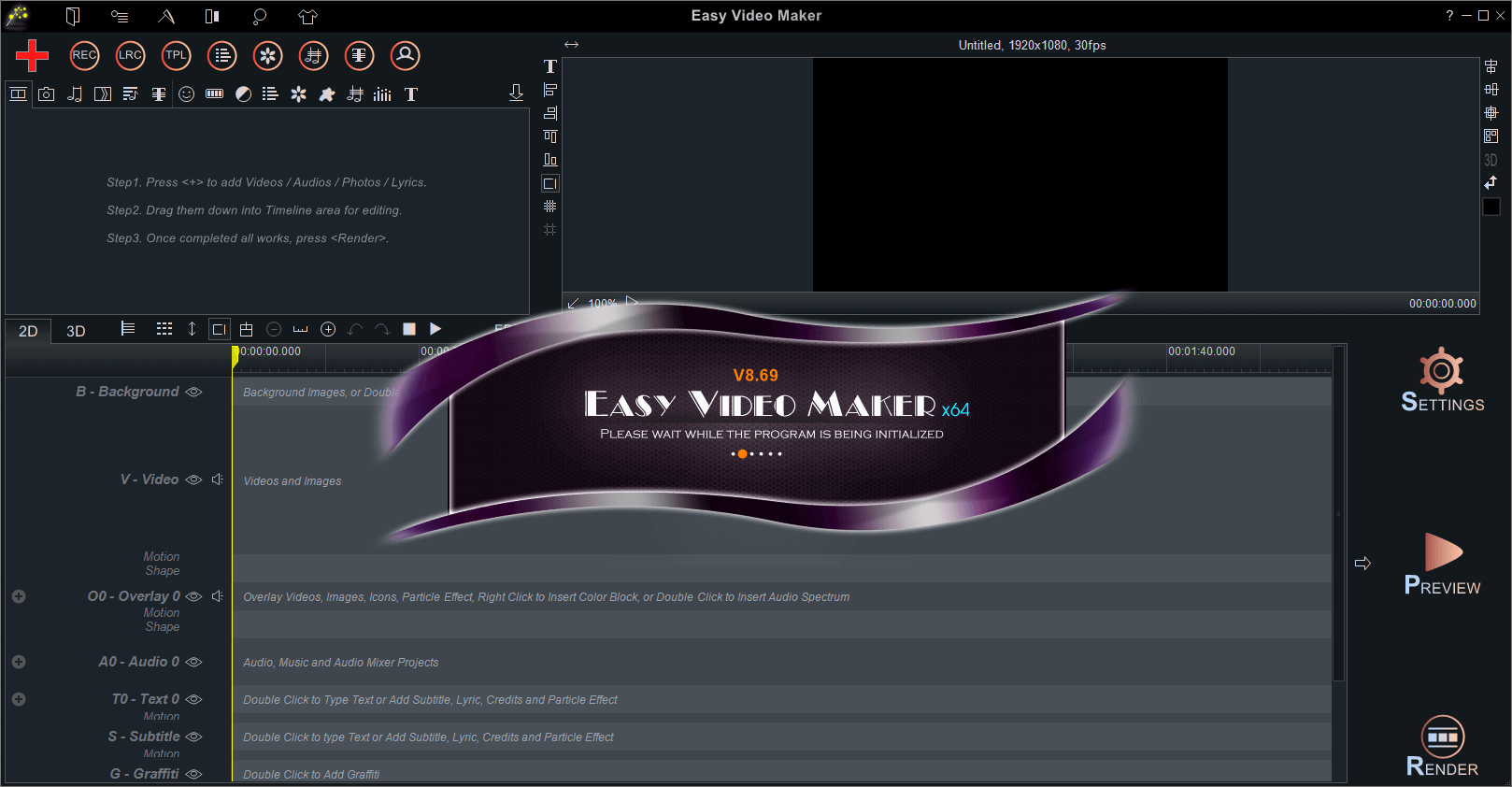
Task: Click the T-shirt skin icon in title bar
Action: (x=307, y=16)
